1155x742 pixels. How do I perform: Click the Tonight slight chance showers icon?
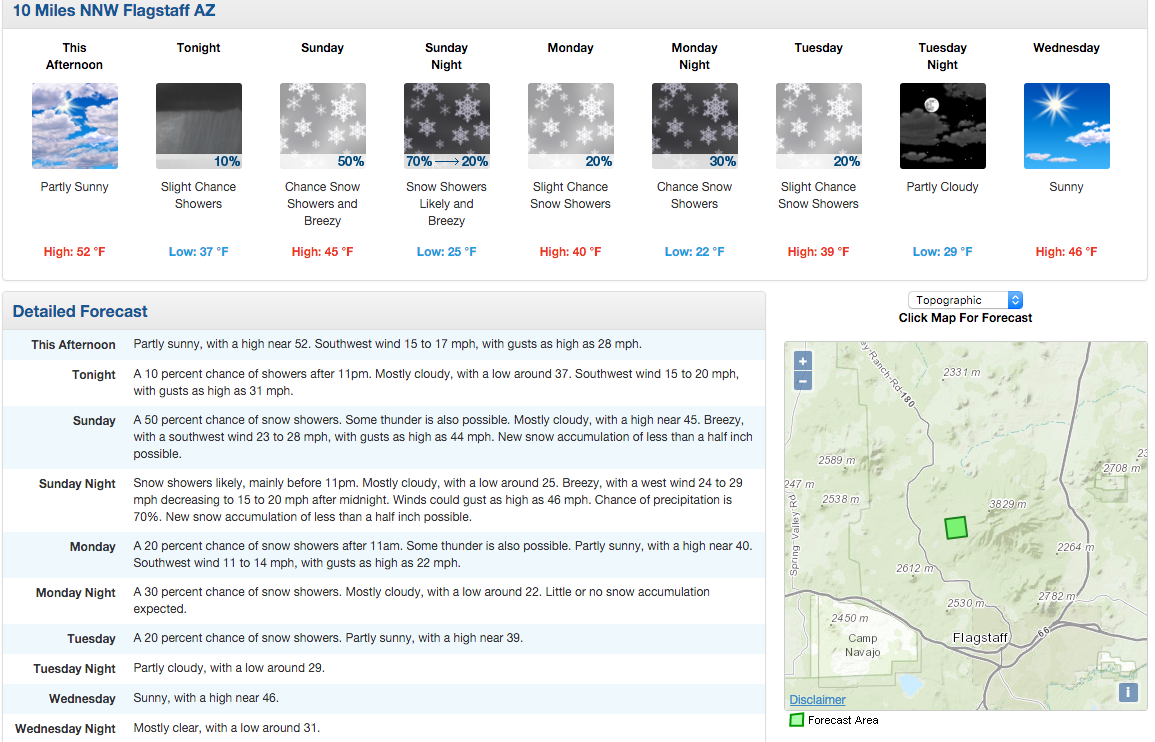coord(199,126)
